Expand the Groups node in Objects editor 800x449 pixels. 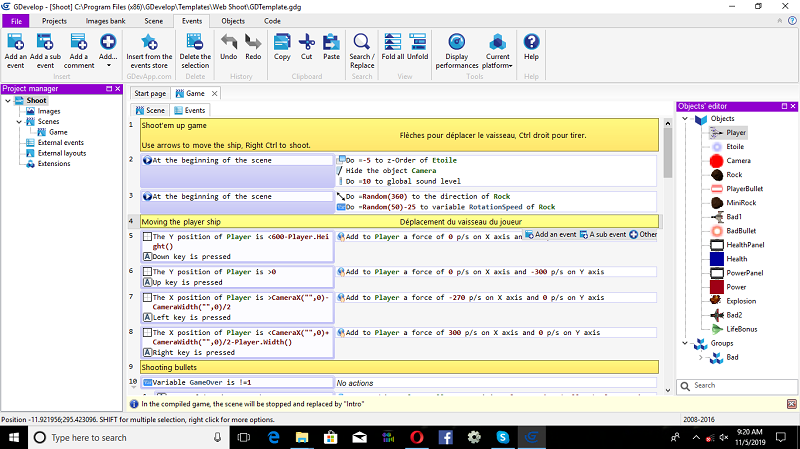686,342
